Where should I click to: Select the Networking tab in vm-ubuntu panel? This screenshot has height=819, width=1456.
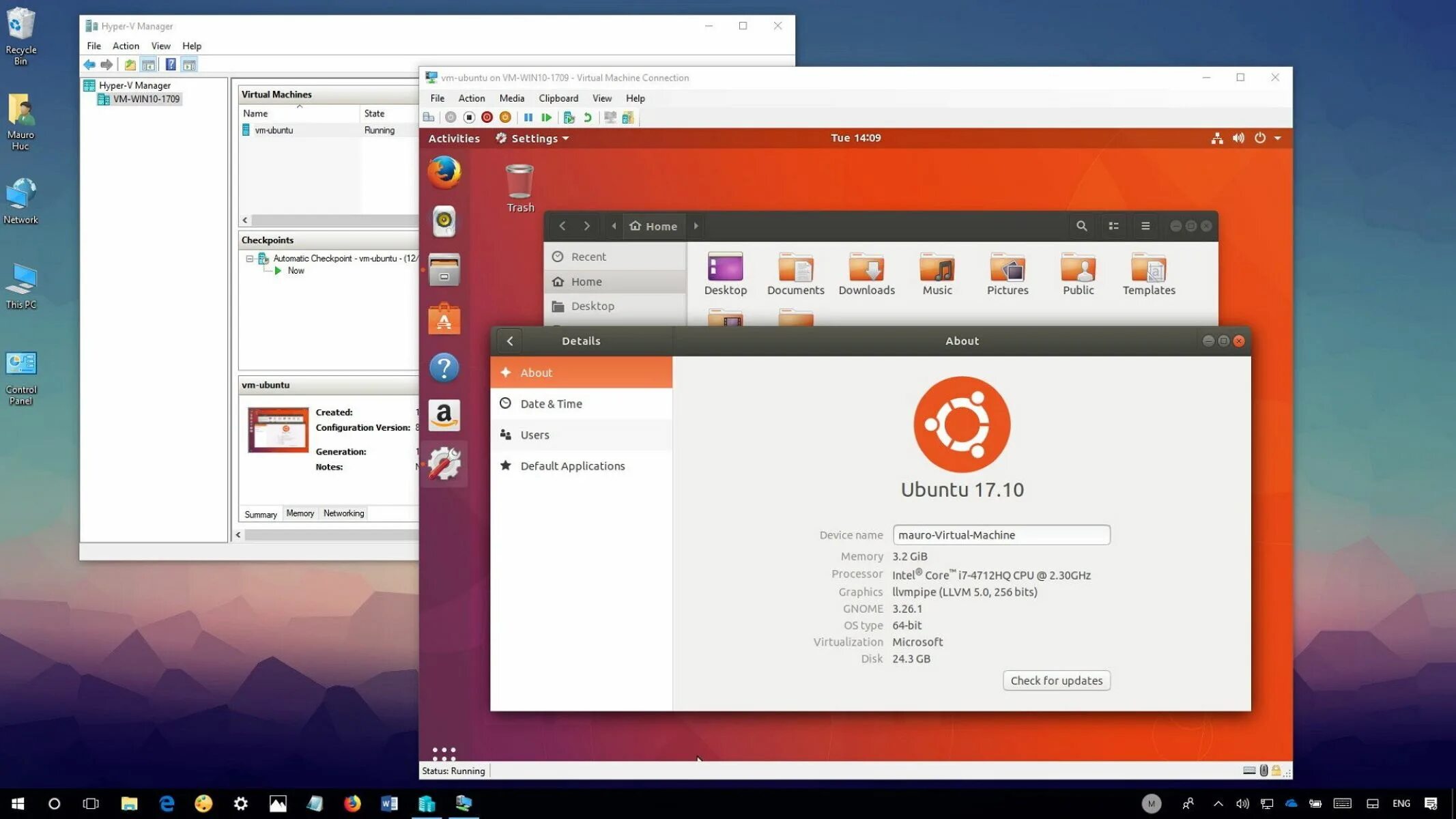pyautogui.click(x=343, y=512)
